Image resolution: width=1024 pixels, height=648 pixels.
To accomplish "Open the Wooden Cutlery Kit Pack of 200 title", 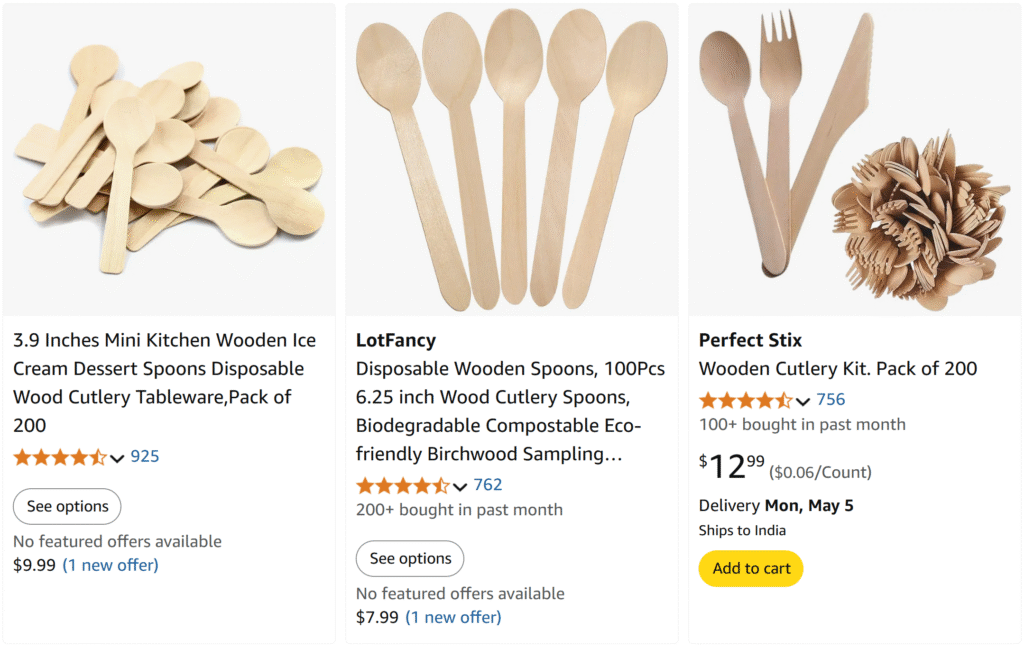I will [x=837, y=369].
